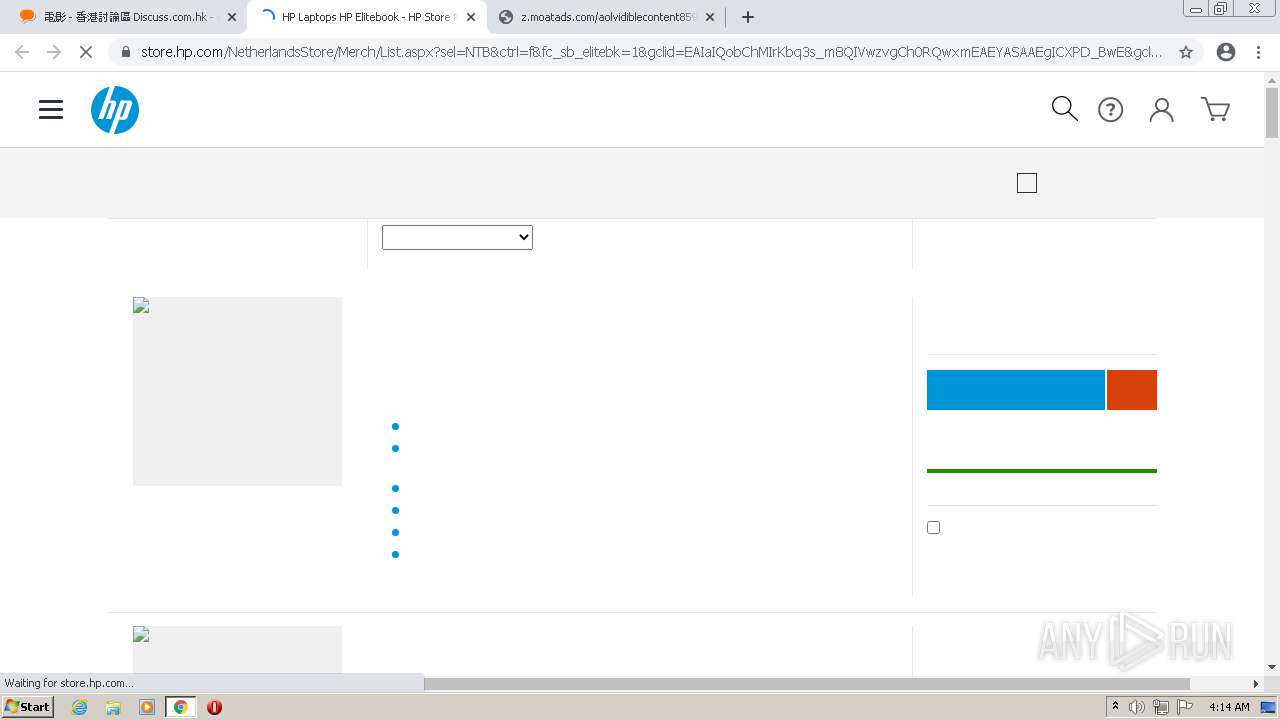Open the search magnifier icon
1280x720 pixels.
pos(1064,109)
